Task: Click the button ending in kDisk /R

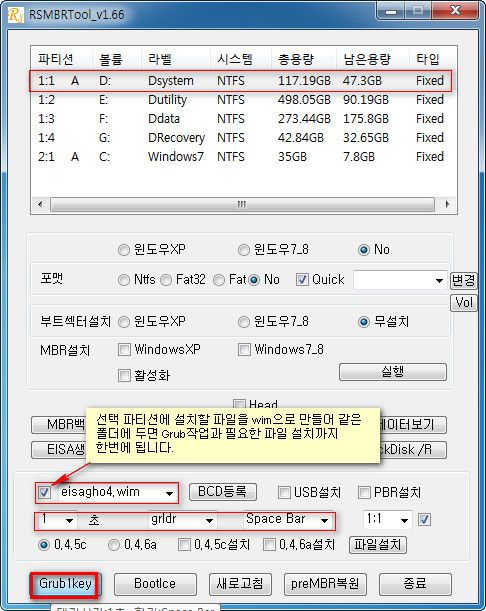Action: point(413,450)
